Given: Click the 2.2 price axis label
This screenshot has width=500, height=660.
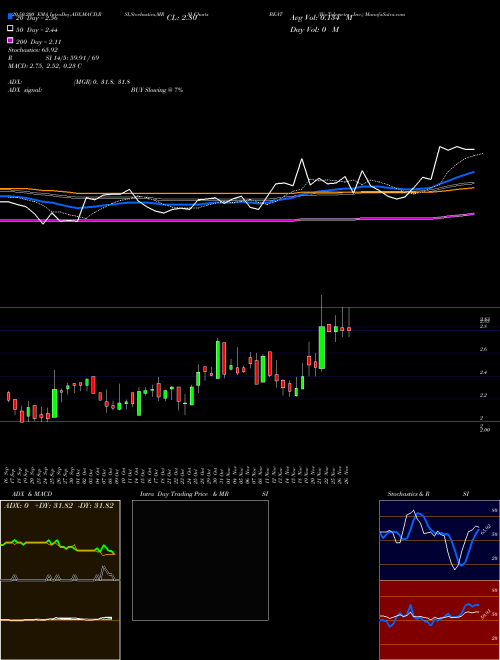Looking at the screenshot, I should point(484,395).
